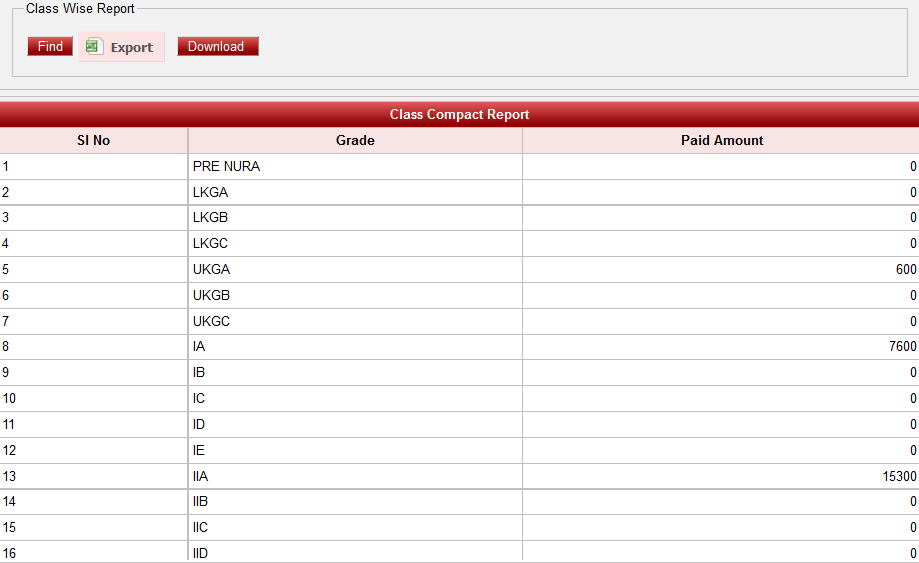
Task: Click the Excel export icon
Action: (x=94, y=47)
